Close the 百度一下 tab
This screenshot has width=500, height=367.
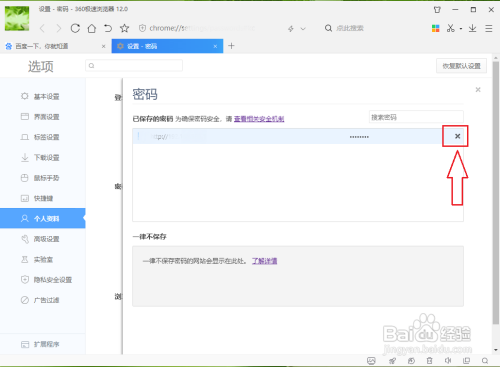click(x=103, y=46)
